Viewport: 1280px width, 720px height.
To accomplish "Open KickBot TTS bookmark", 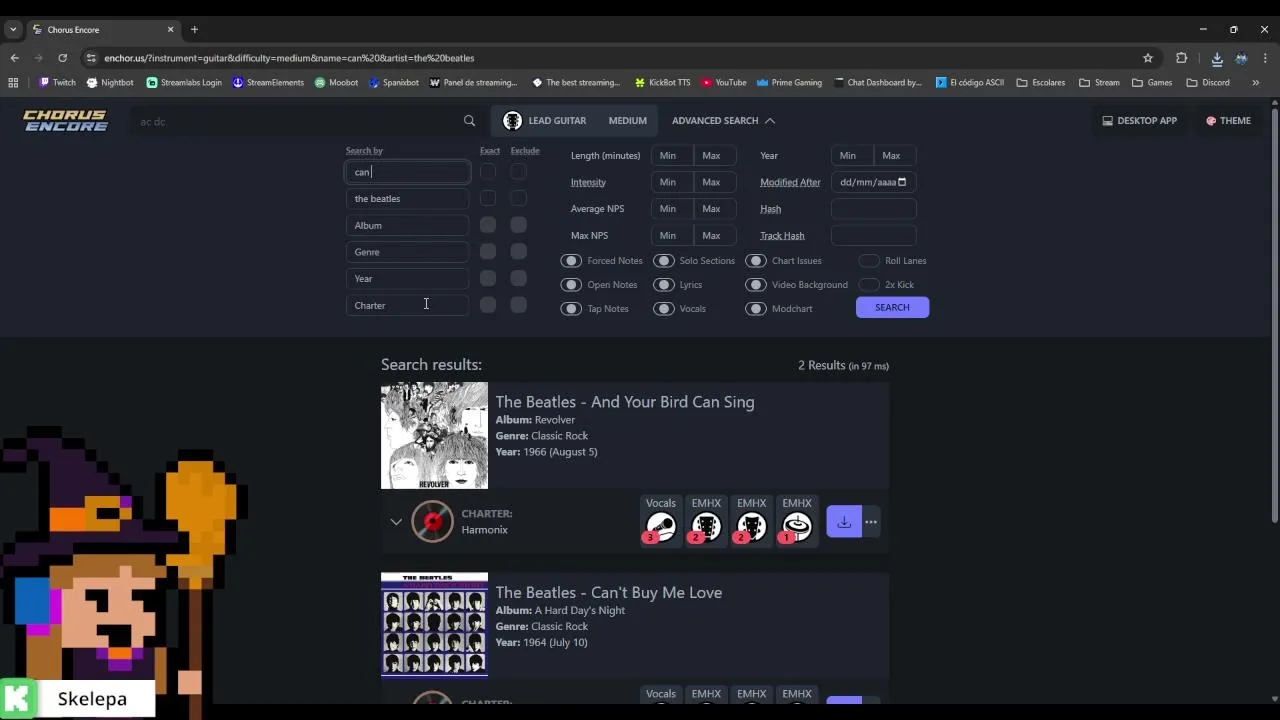I will 662,83.
